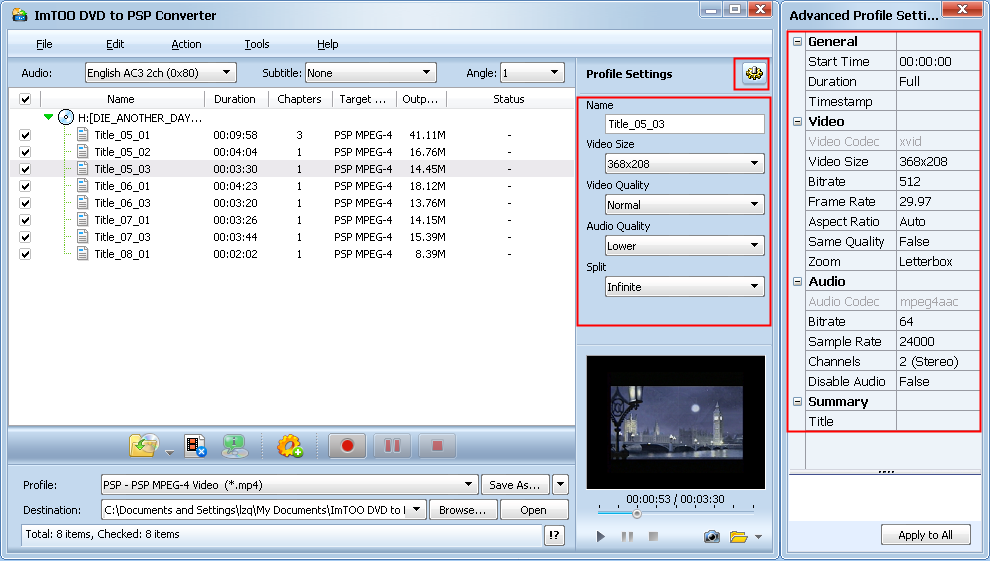This screenshot has width=990, height=561.
Task: Uncheck the Title_05_01 checkbox
Action: pos(25,135)
